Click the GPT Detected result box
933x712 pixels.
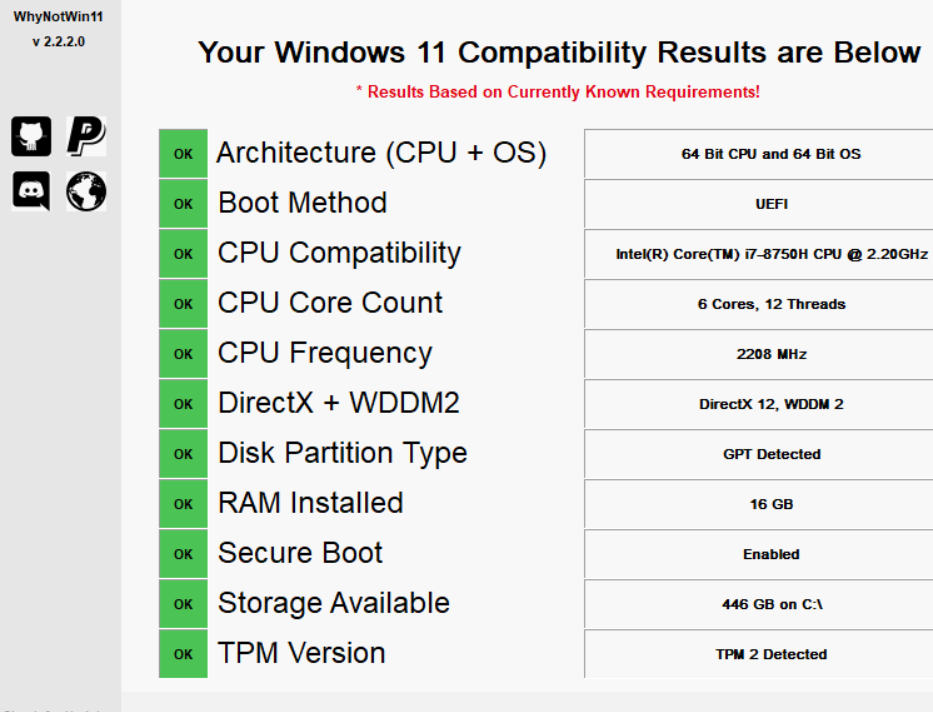(x=771, y=454)
